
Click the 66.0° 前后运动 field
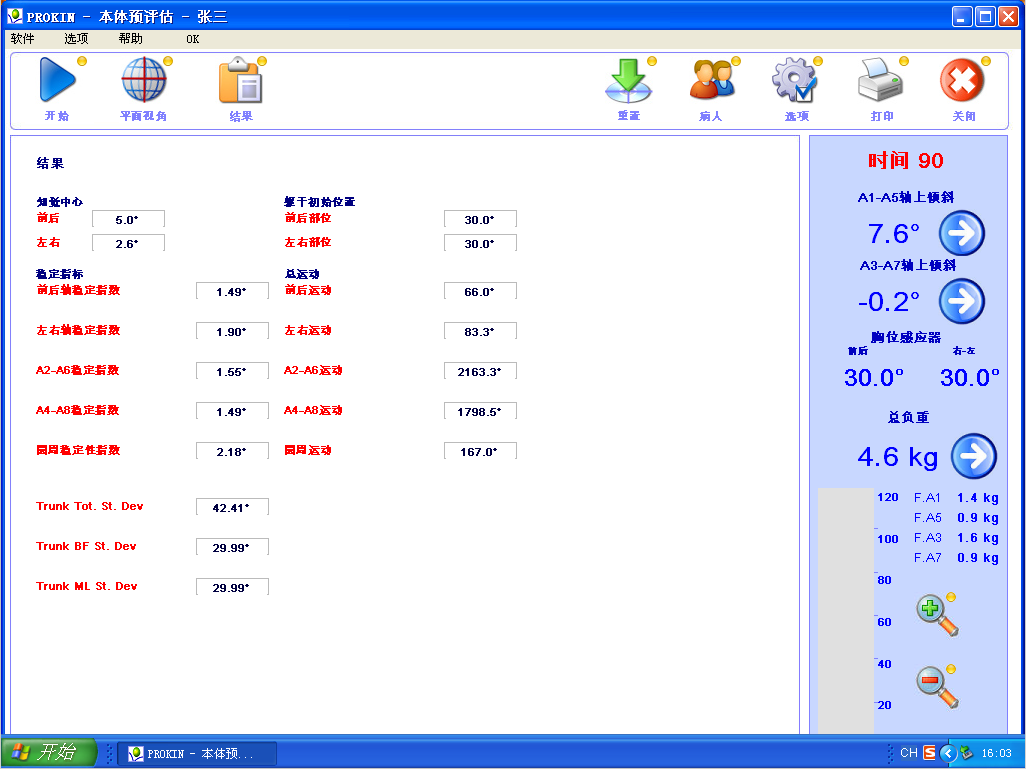coord(480,291)
